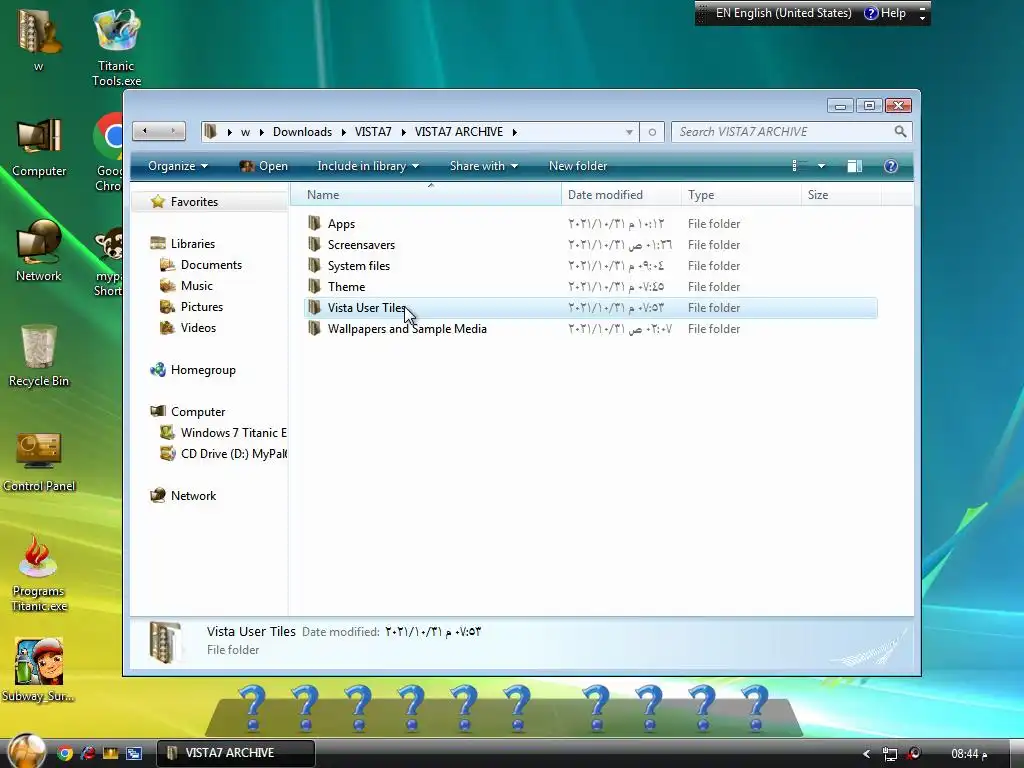Select the Wallpapers and Sample Media folder icon

click(x=314, y=328)
